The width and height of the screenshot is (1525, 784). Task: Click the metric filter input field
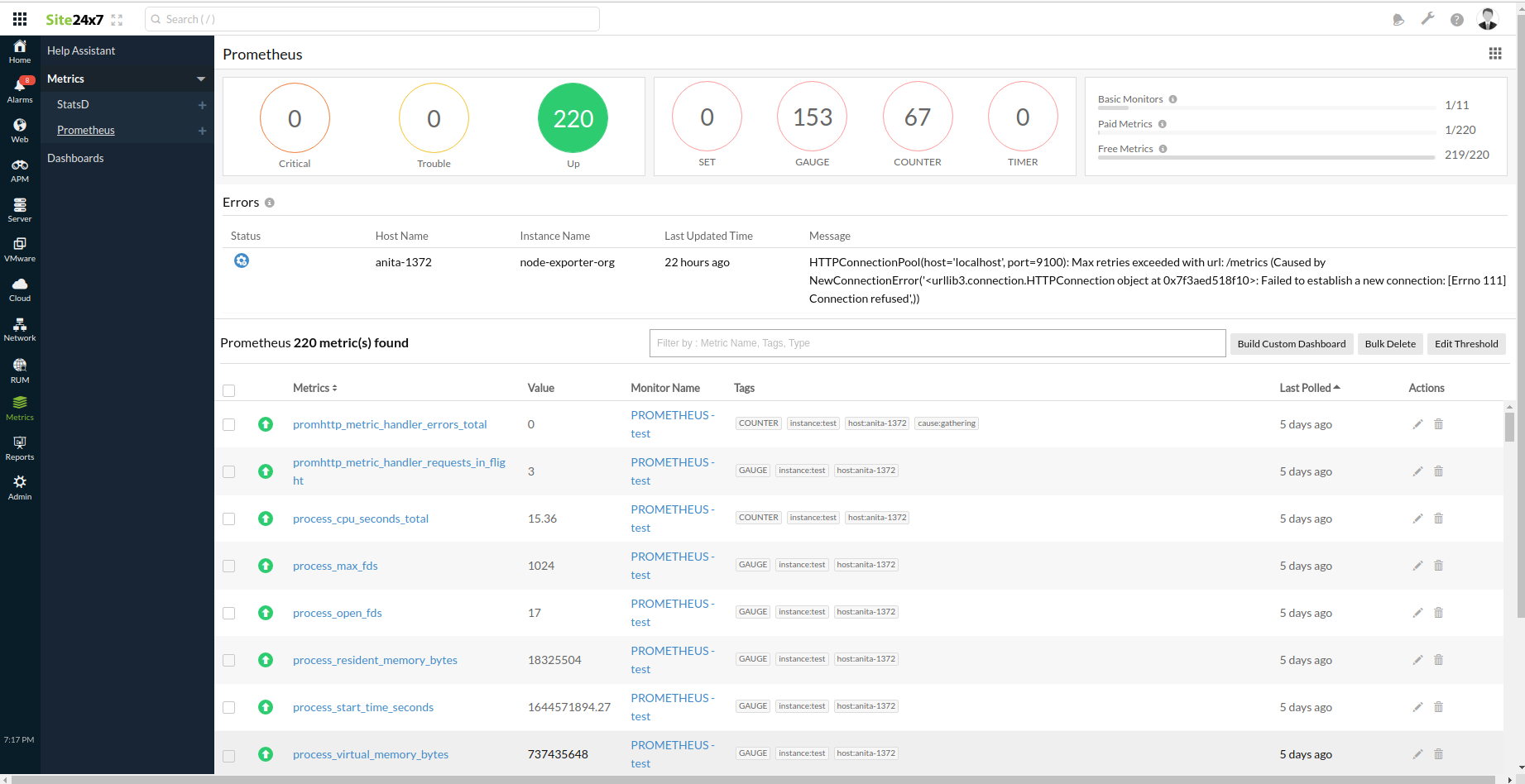pos(937,343)
